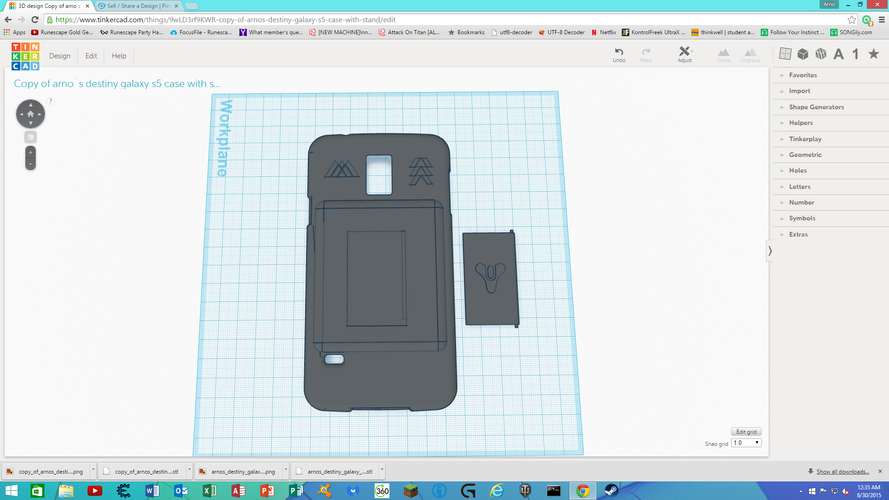889x500 pixels.
Task: Open Word from the taskbar
Action: pos(152,491)
